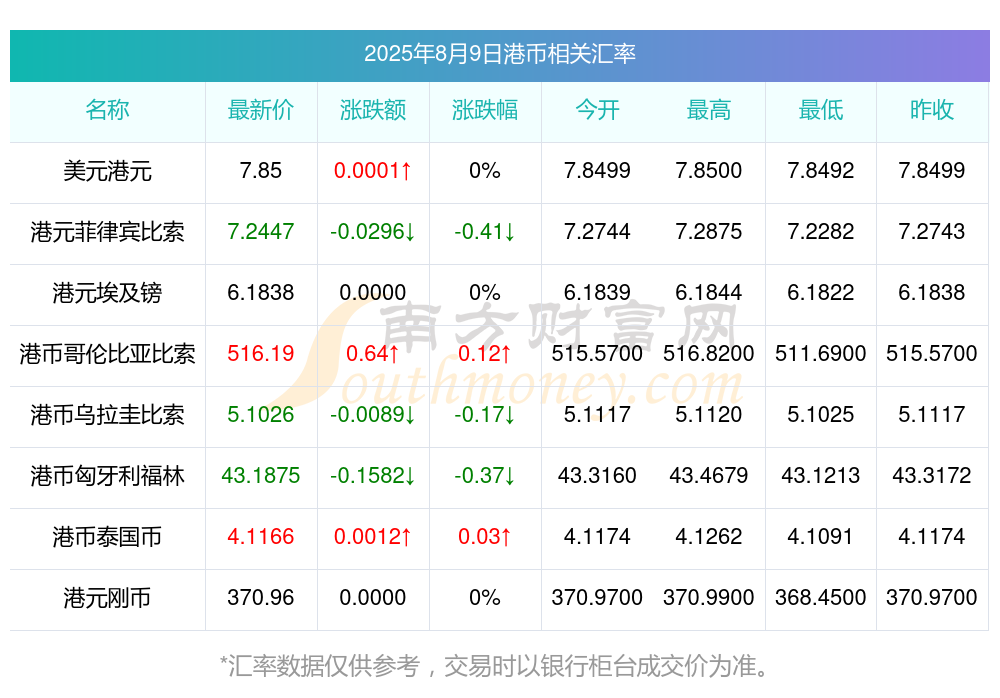Image resolution: width=1000 pixels, height=698 pixels.
Task: Click the red change value 0.0001↑
Action: pos(373,170)
